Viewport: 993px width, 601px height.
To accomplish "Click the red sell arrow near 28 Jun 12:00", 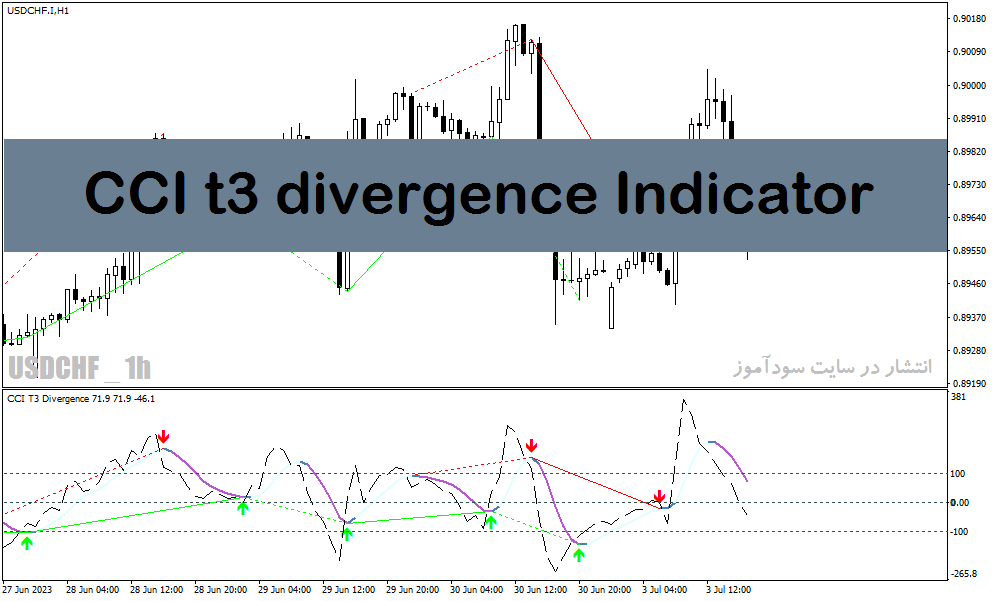I will [x=163, y=436].
